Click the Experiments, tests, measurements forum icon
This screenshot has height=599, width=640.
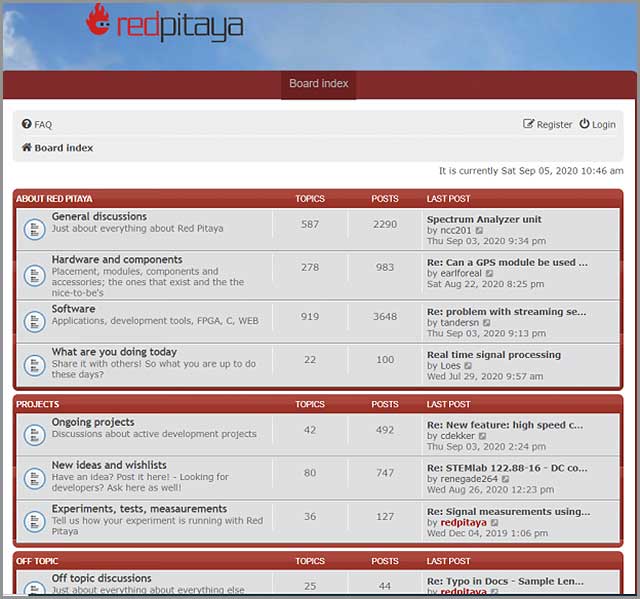34,522
